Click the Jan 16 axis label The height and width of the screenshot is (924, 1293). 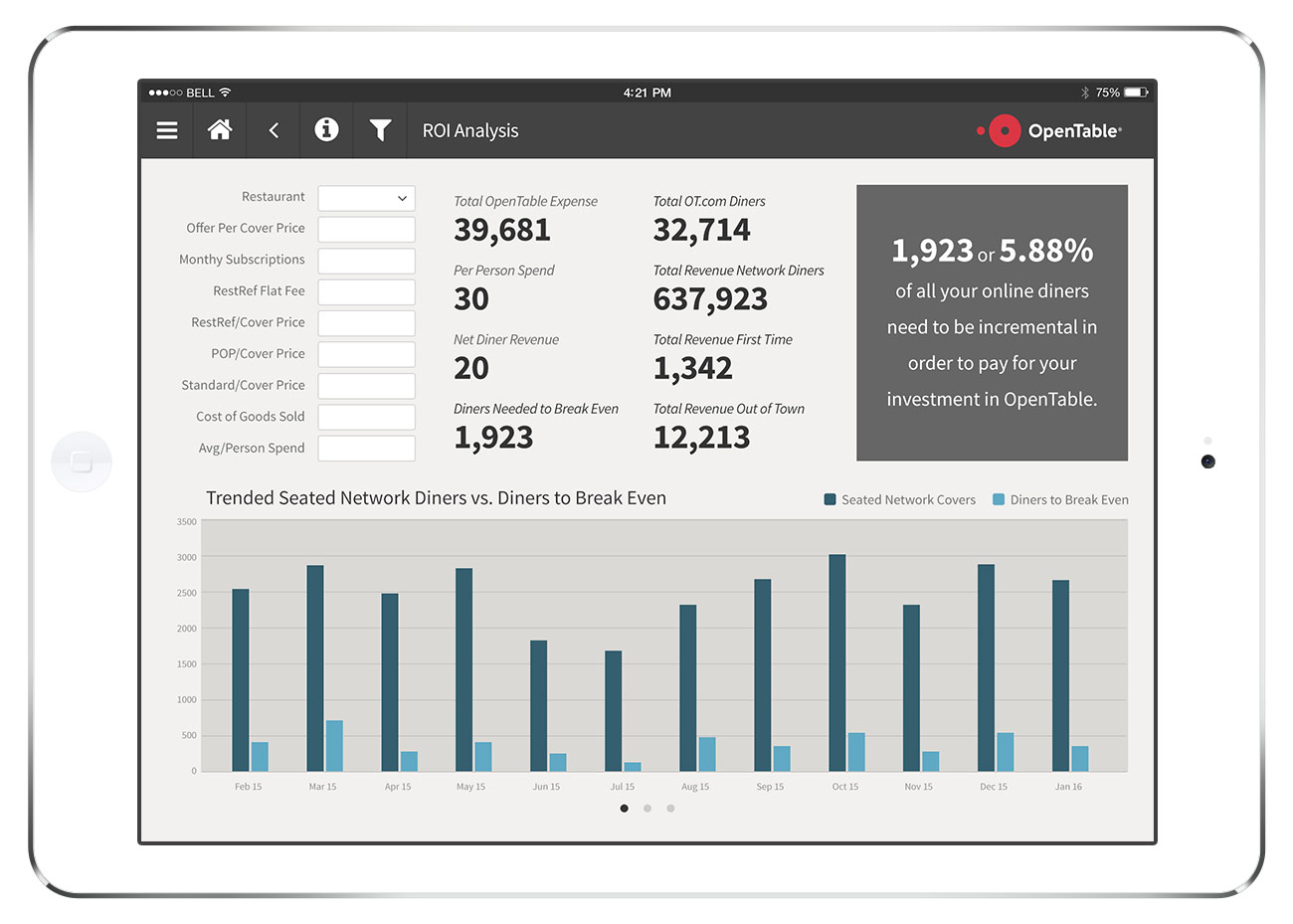coord(1068,787)
